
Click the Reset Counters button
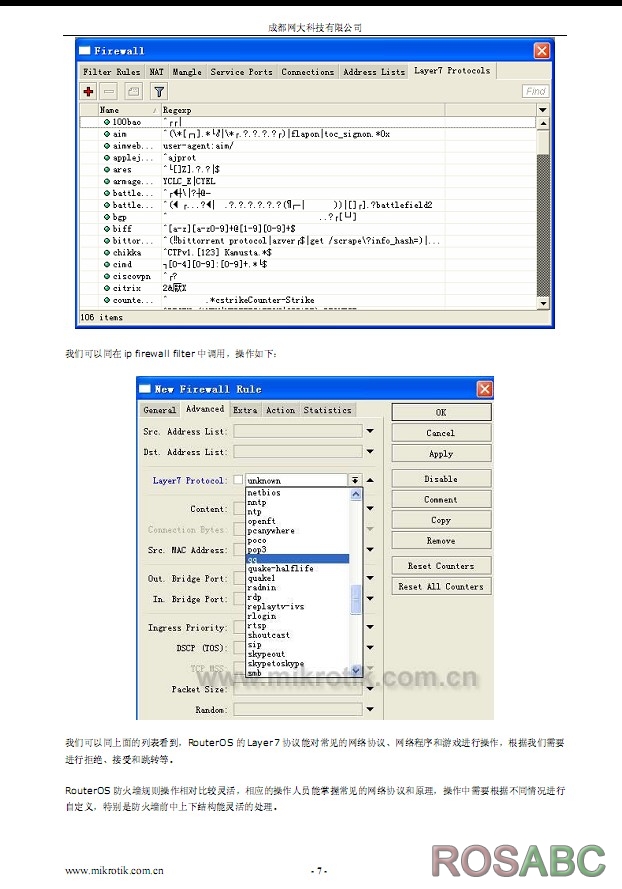[441, 566]
